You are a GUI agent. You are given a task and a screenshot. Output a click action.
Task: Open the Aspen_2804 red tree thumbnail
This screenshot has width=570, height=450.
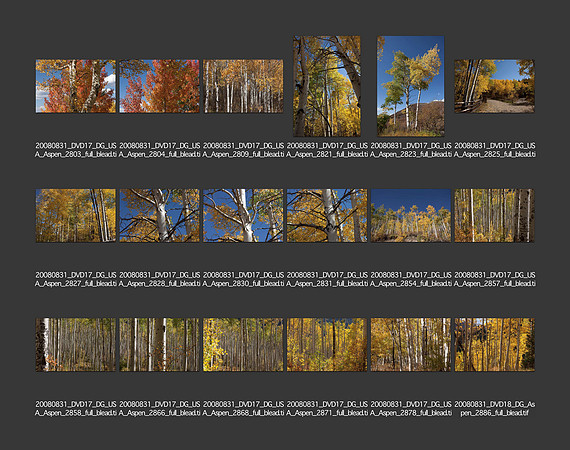click(x=159, y=86)
